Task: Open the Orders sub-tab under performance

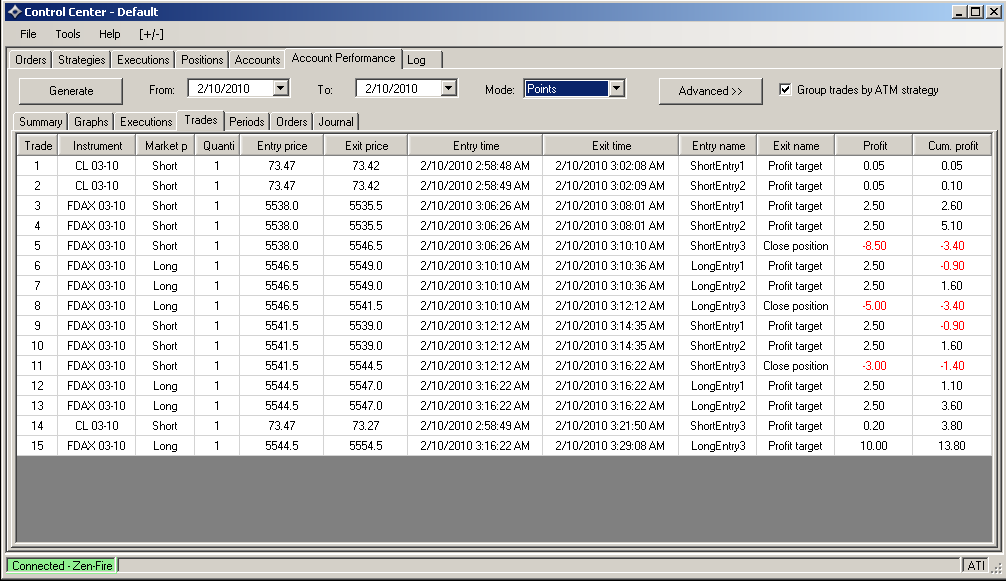Action: coord(291,122)
